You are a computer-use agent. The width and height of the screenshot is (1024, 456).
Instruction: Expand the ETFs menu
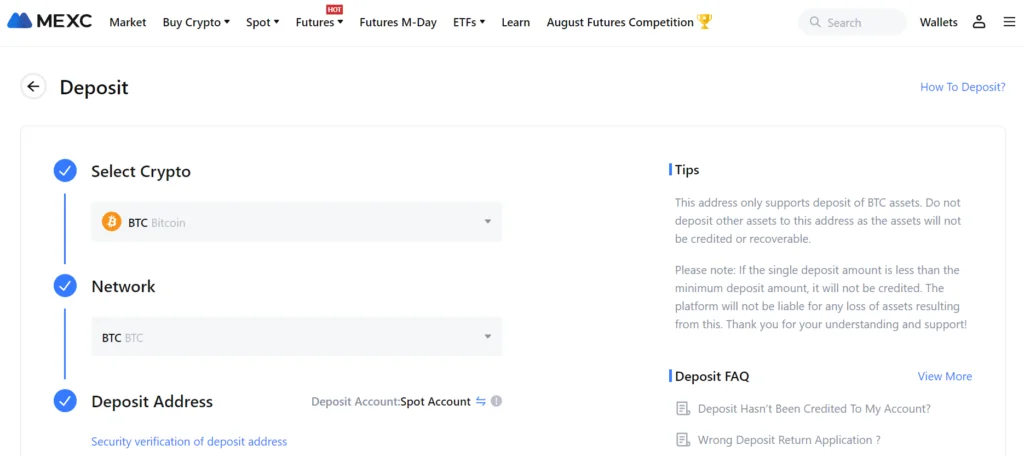[469, 22]
